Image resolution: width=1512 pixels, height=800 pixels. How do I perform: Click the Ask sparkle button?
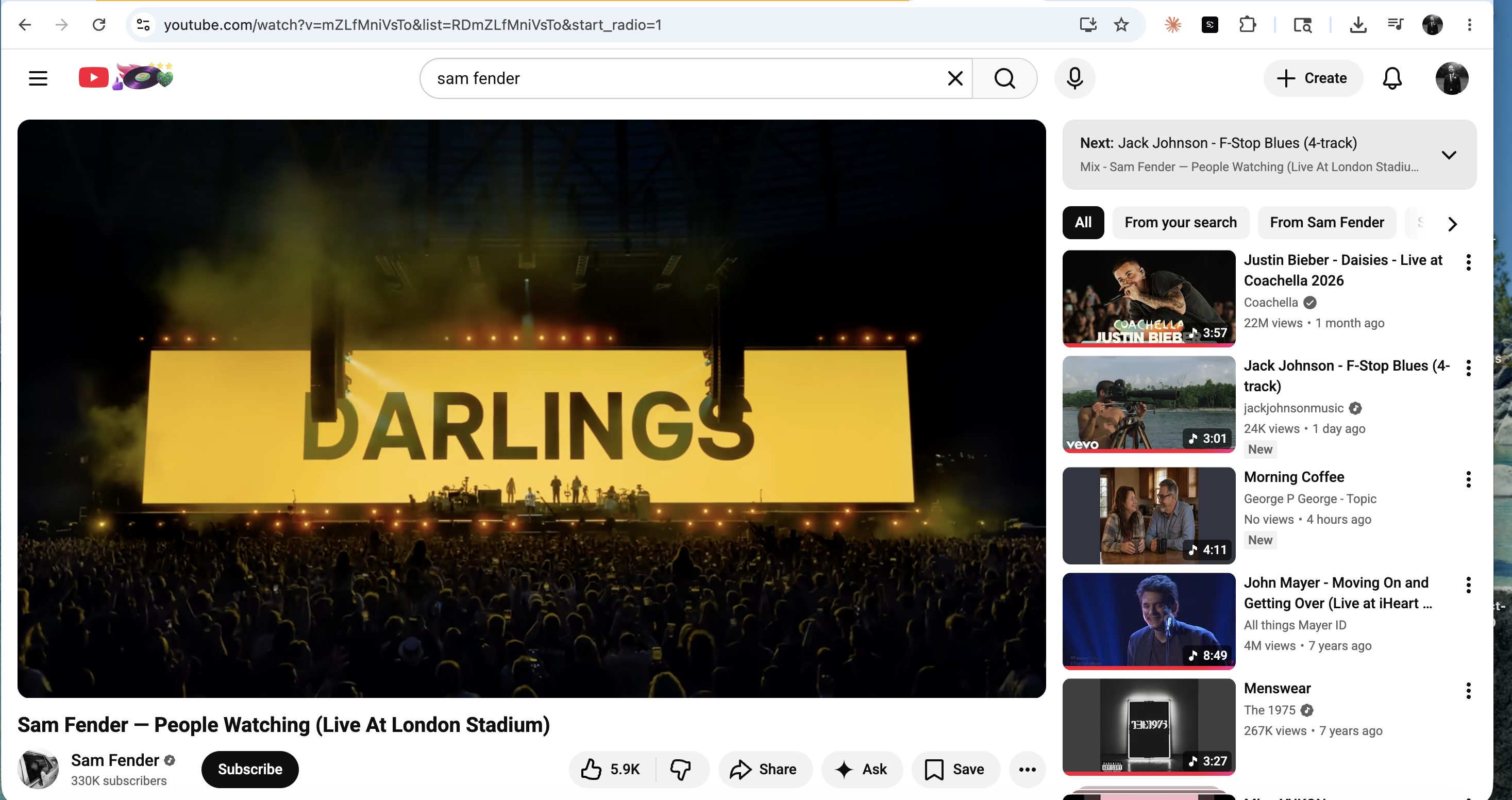pos(862,769)
